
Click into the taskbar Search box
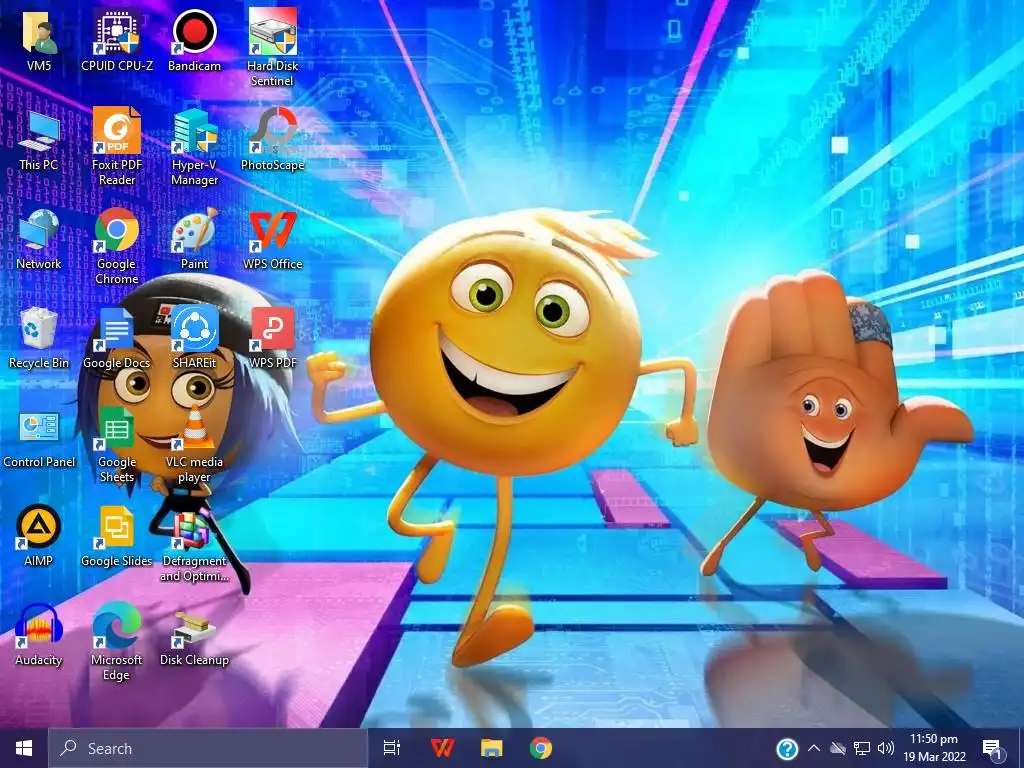pyautogui.click(x=208, y=748)
